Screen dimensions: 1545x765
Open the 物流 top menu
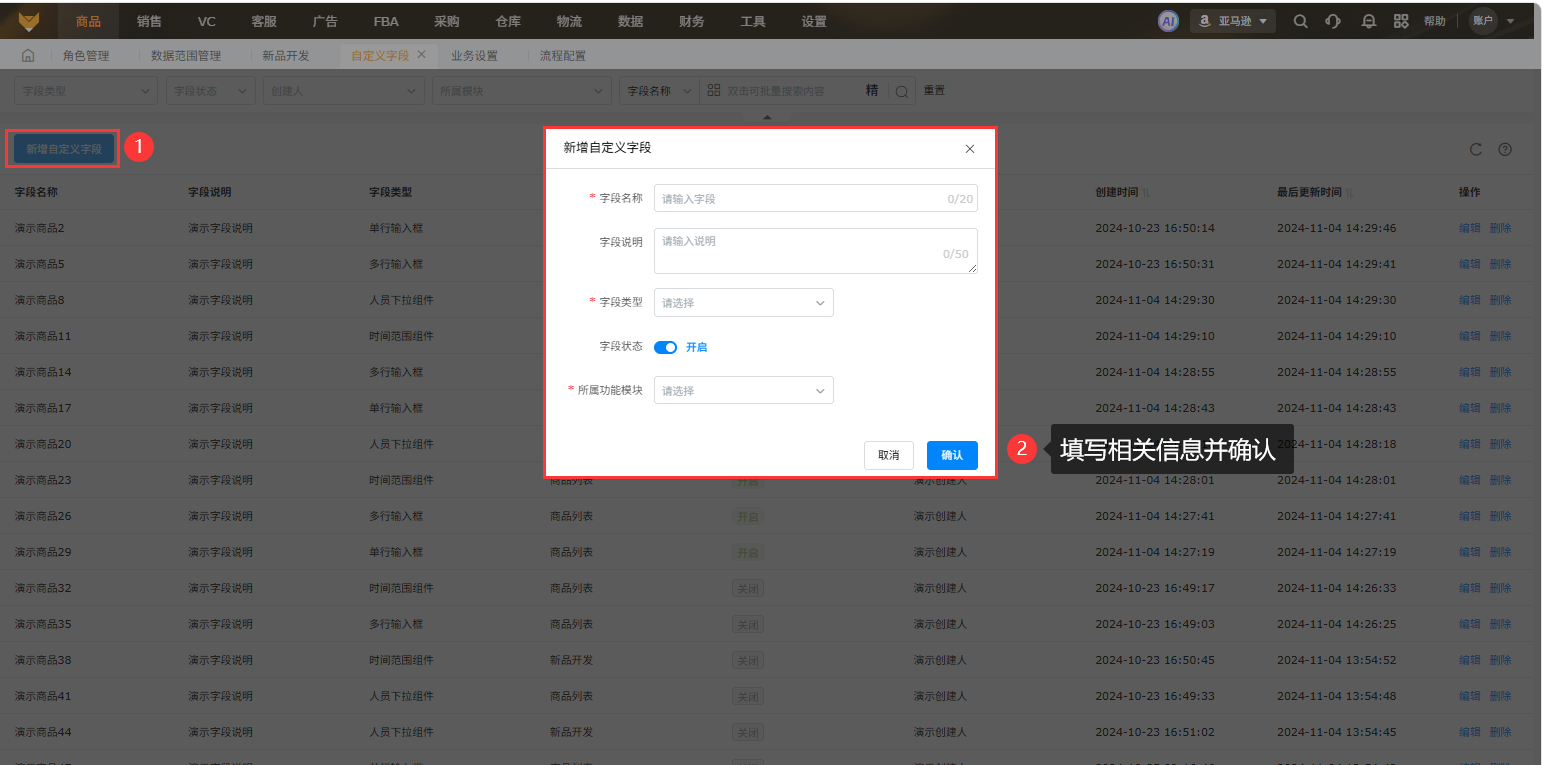pyautogui.click(x=569, y=21)
